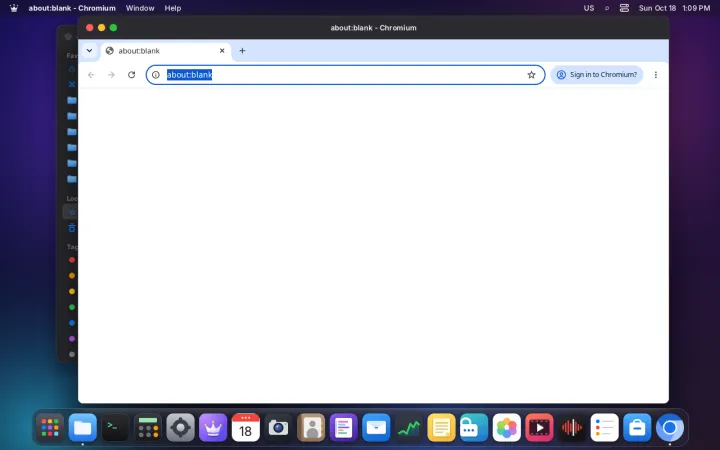
Task: Bookmark this tab with the star icon
Action: tap(531, 75)
